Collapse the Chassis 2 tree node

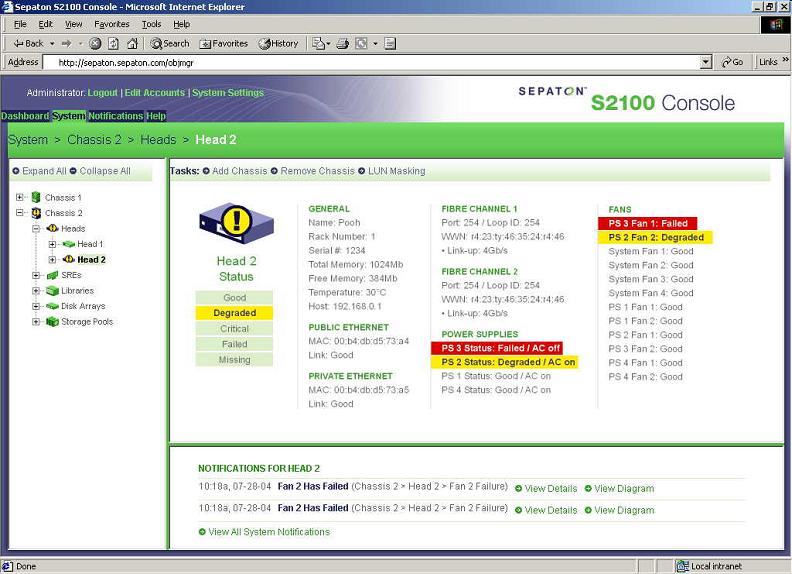tap(20, 213)
